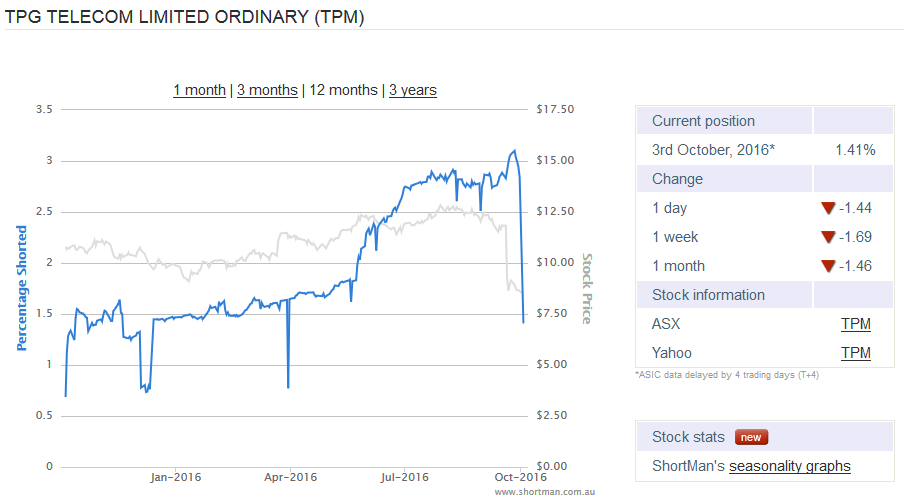Image resolution: width=904 pixels, height=499 pixels.
Task: Click the Jan-2016 x-axis label
Action: (176, 477)
